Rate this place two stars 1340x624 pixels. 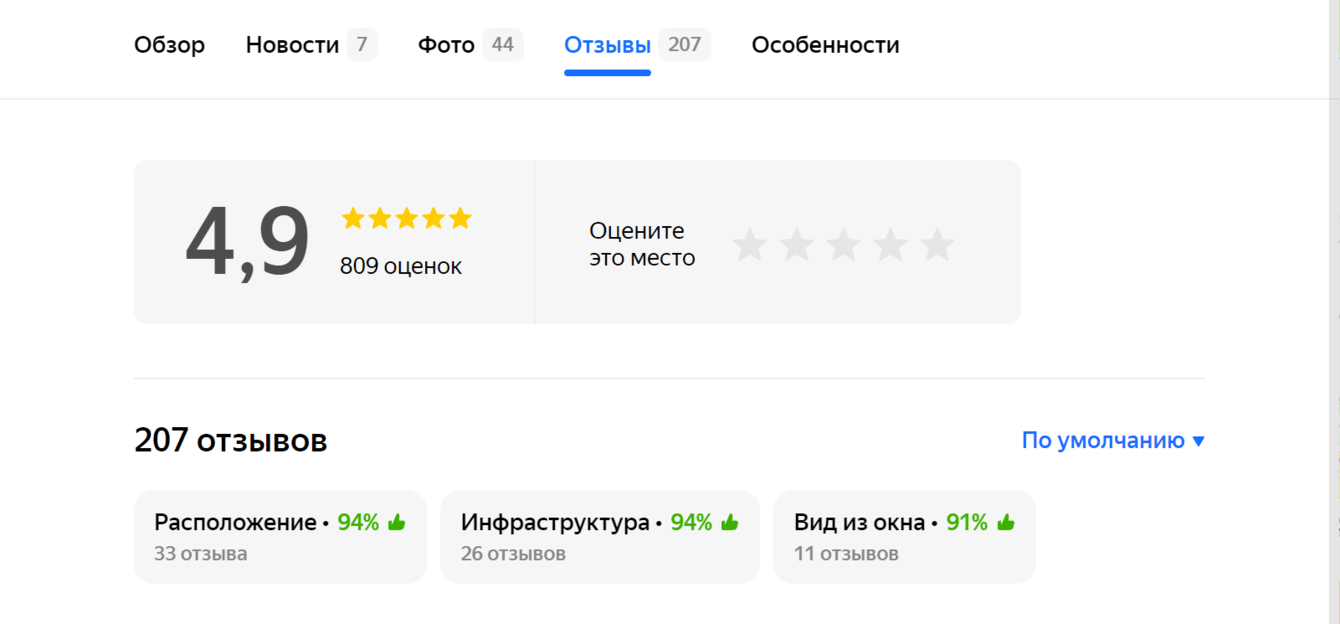(x=797, y=245)
